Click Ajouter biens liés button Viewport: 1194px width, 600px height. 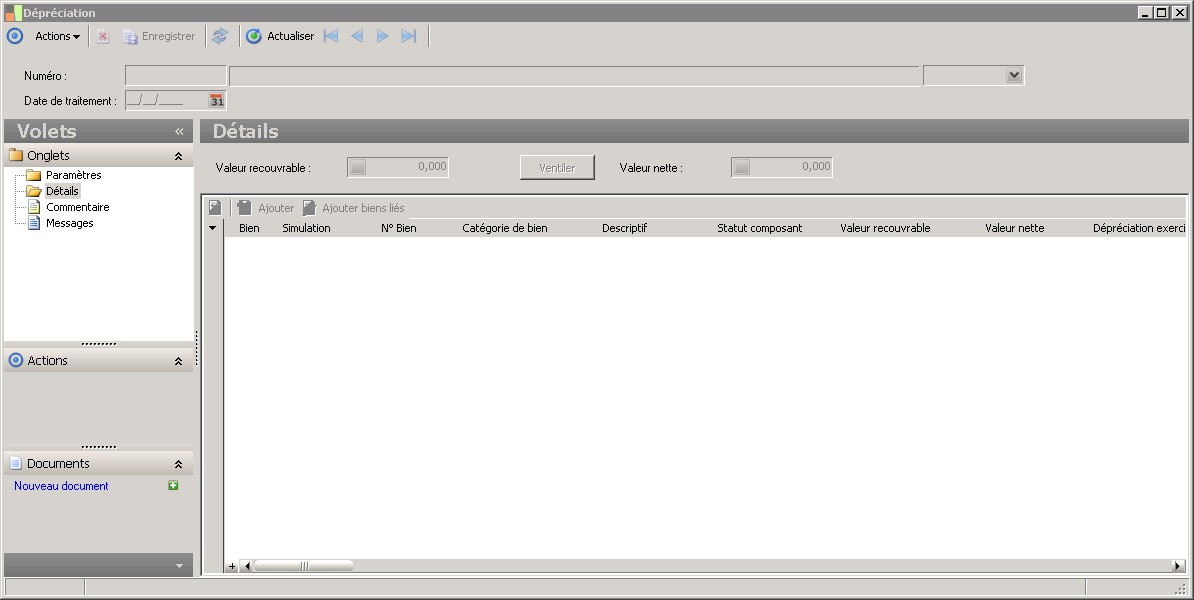353,207
